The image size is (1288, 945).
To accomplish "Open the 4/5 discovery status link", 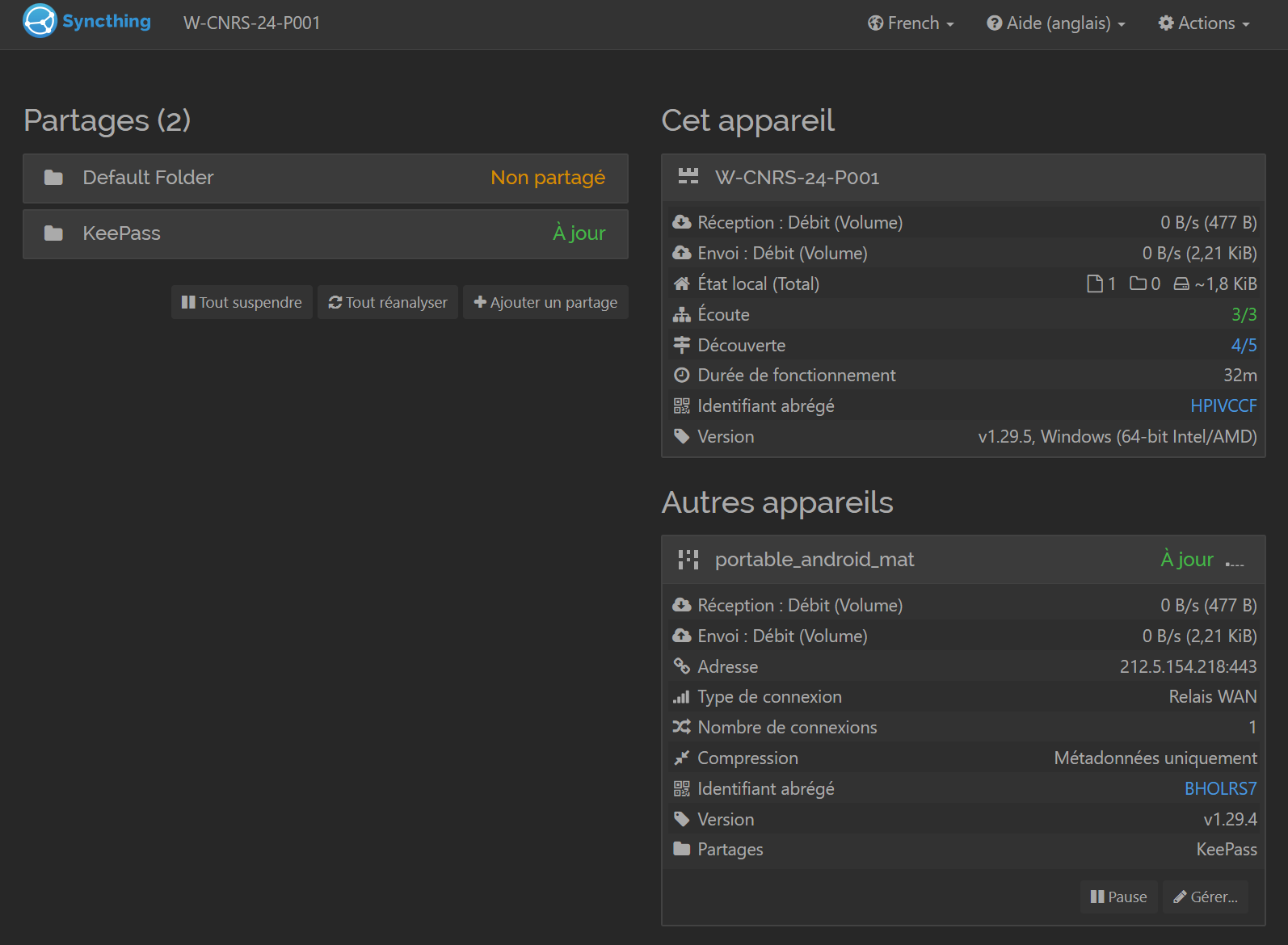I will pyautogui.click(x=1244, y=345).
